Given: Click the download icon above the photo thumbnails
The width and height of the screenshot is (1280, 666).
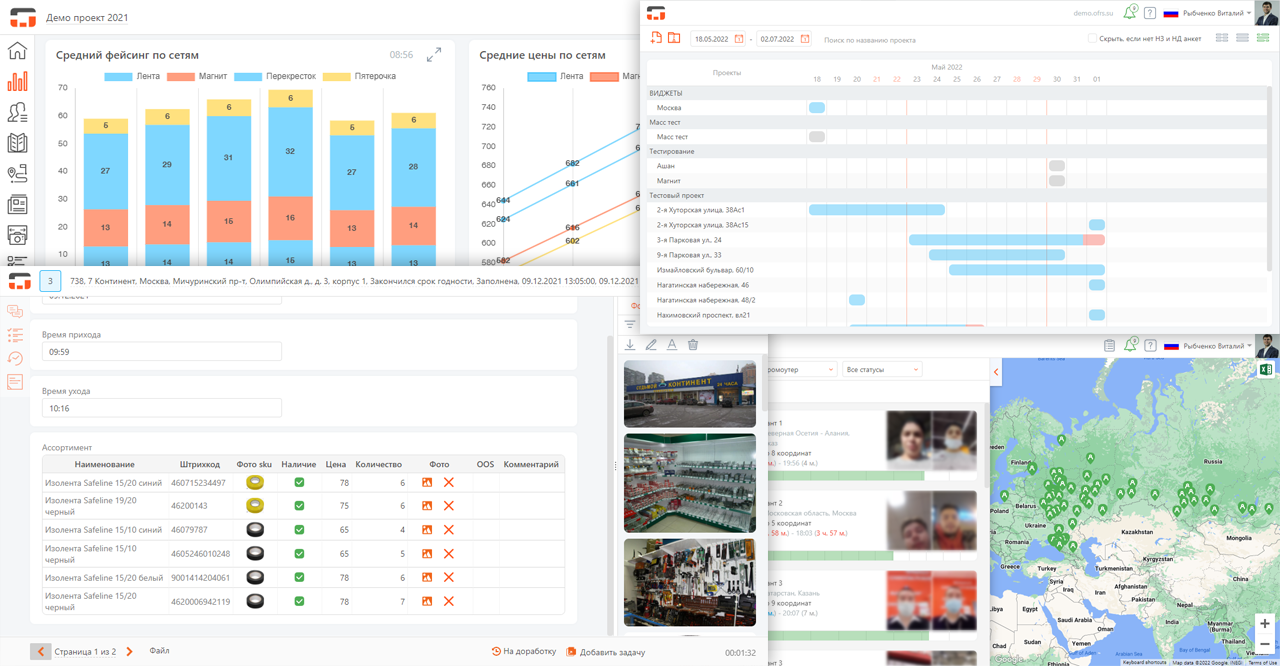Looking at the screenshot, I should pyautogui.click(x=630, y=345).
